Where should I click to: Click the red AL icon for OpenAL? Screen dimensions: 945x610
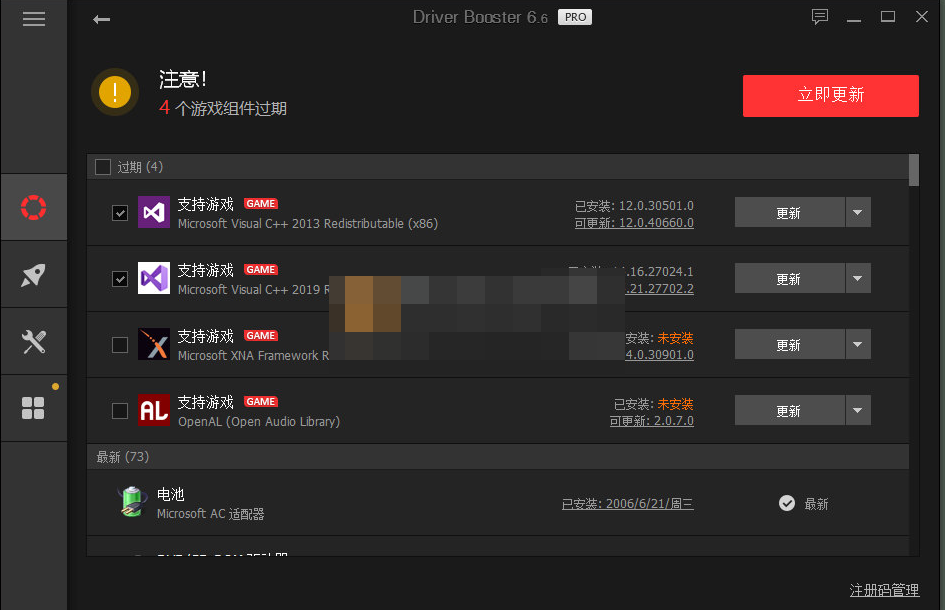(x=153, y=410)
